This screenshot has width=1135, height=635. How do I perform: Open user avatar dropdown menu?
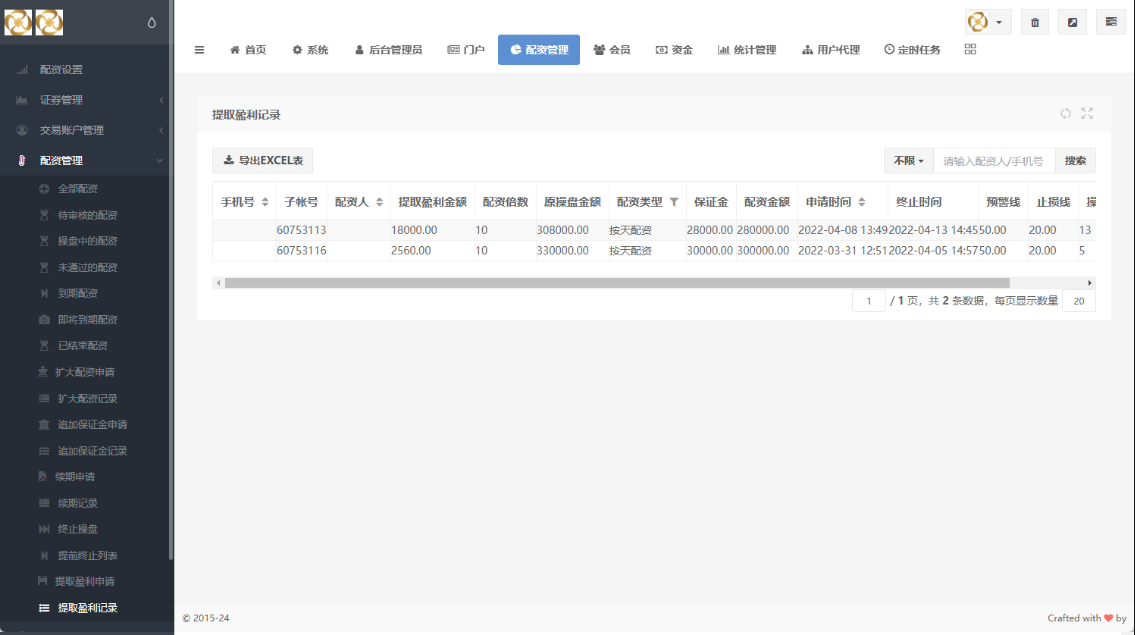click(x=988, y=22)
